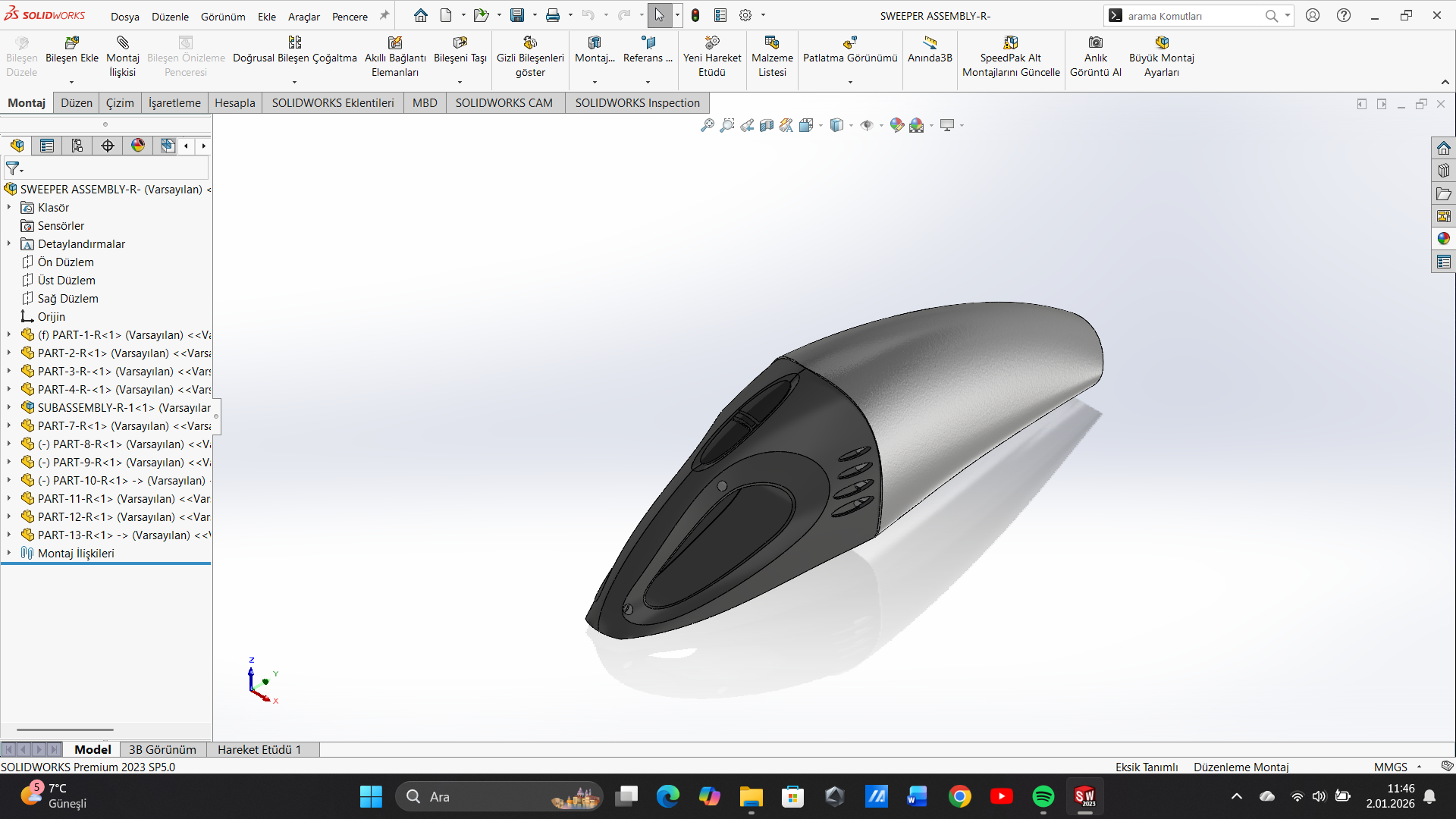
Task: Activate the Section View tool
Action: (767, 125)
